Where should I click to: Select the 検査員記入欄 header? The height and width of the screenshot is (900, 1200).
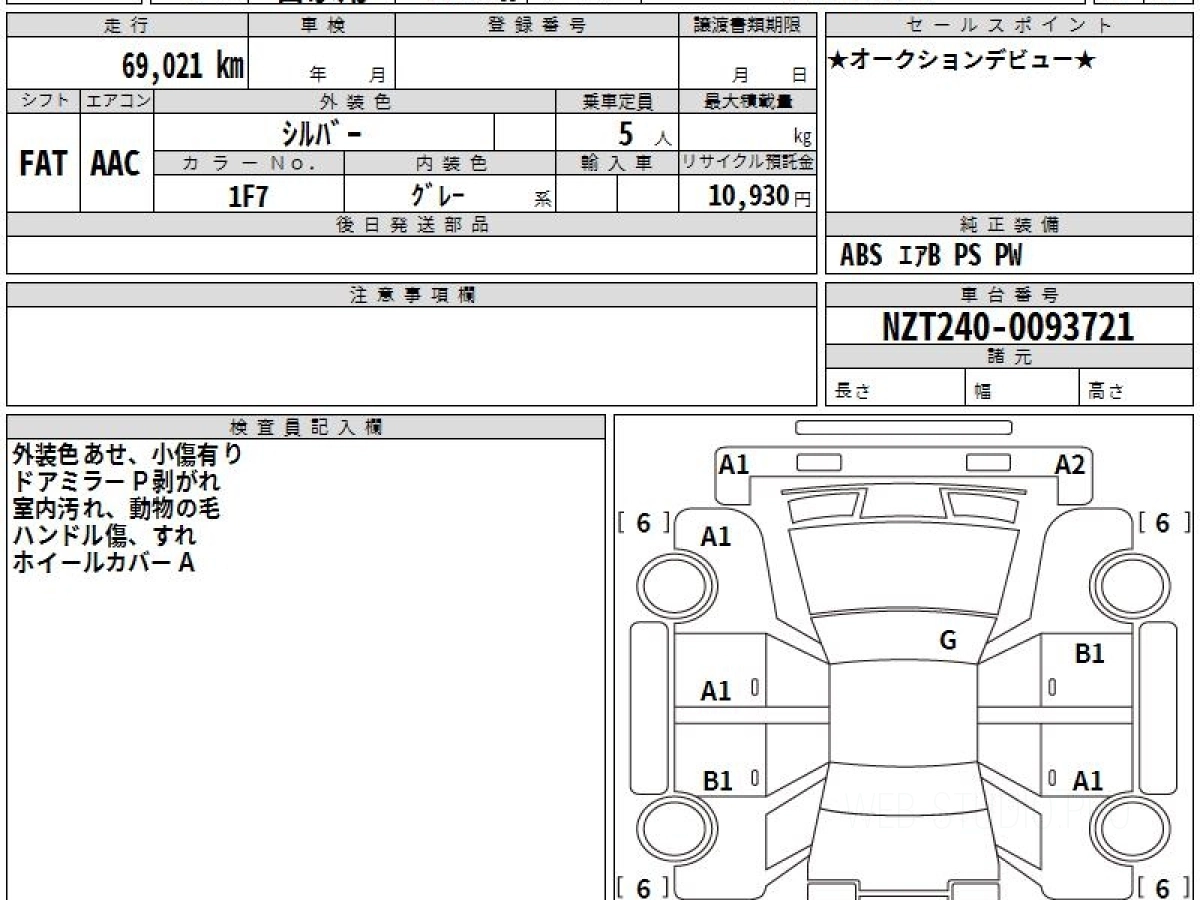pos(306,427)
